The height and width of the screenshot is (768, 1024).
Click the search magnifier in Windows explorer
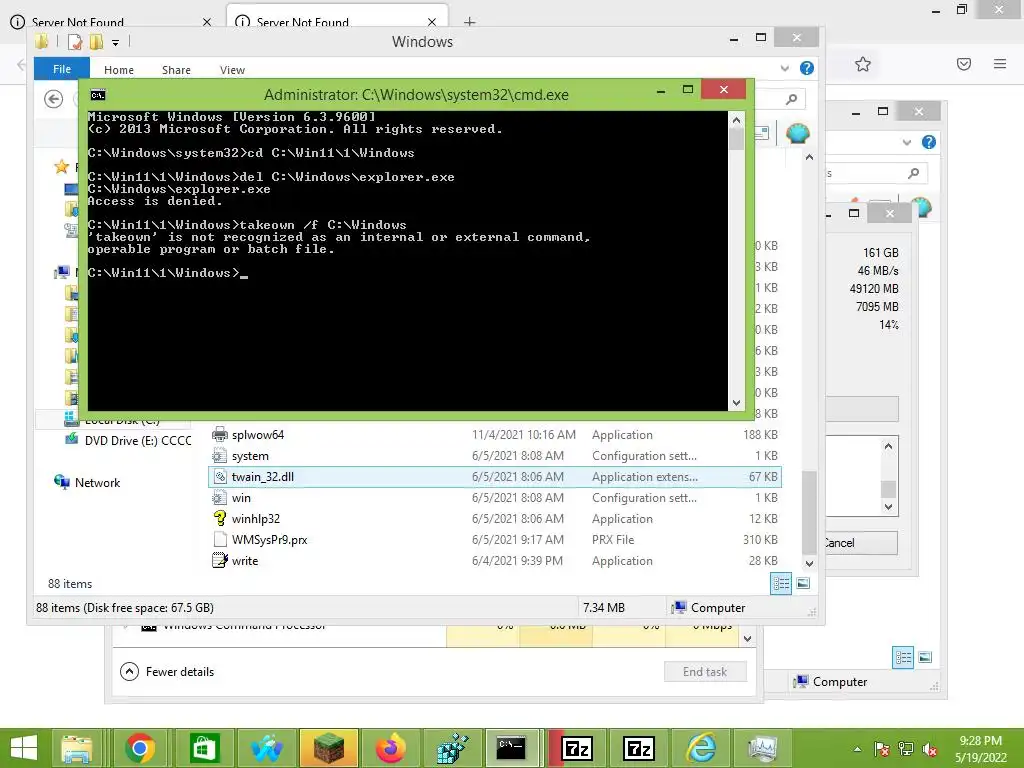click(792, 99)
